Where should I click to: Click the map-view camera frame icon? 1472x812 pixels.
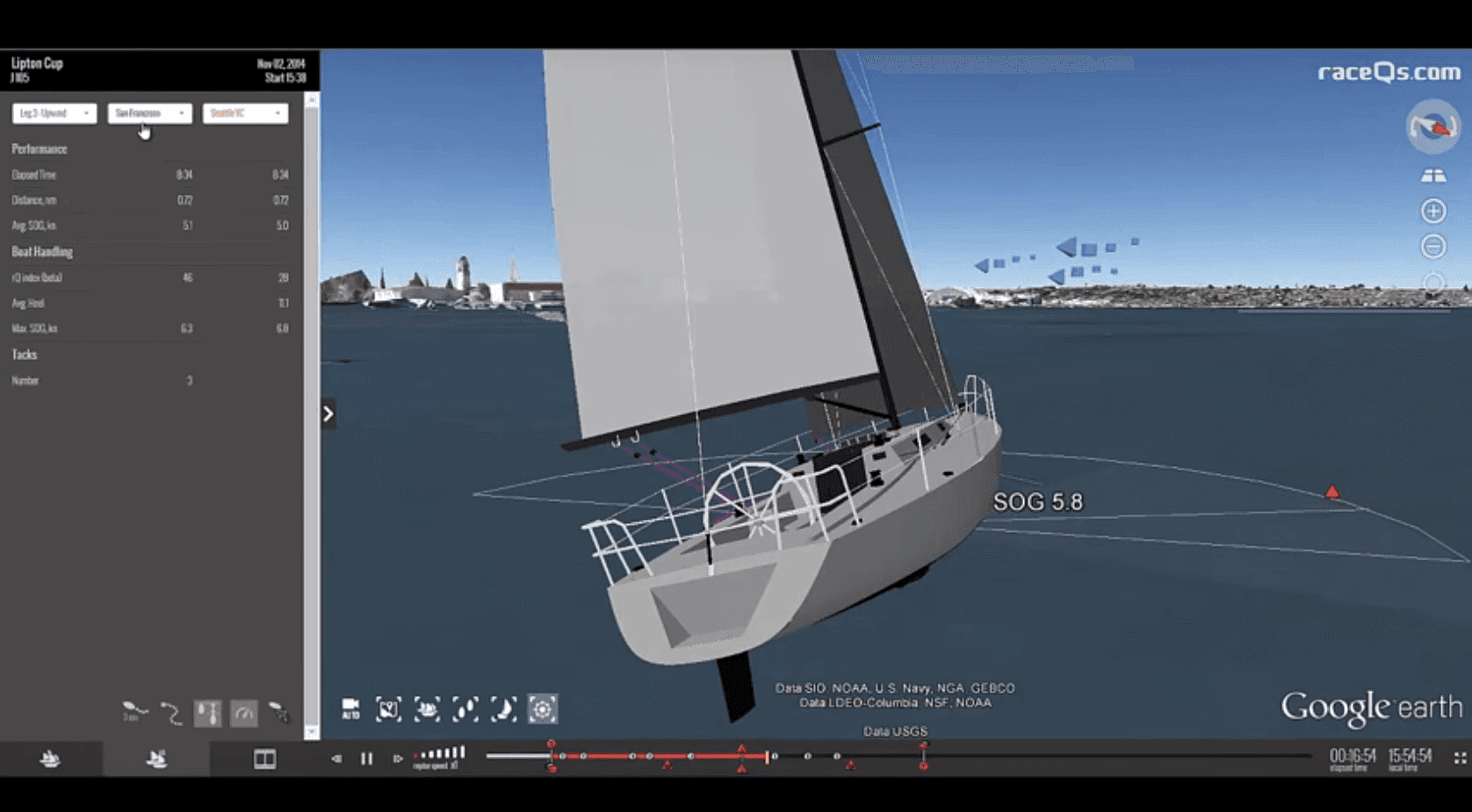[x=388, y=709]
